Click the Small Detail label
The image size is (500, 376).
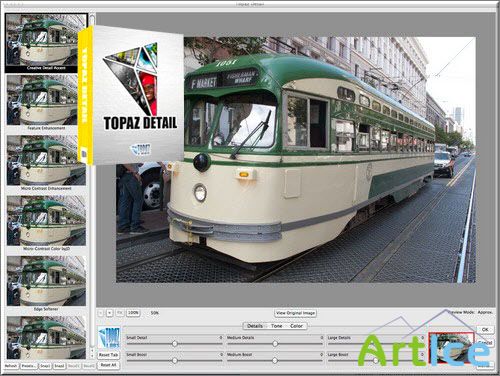click(137, 338)
